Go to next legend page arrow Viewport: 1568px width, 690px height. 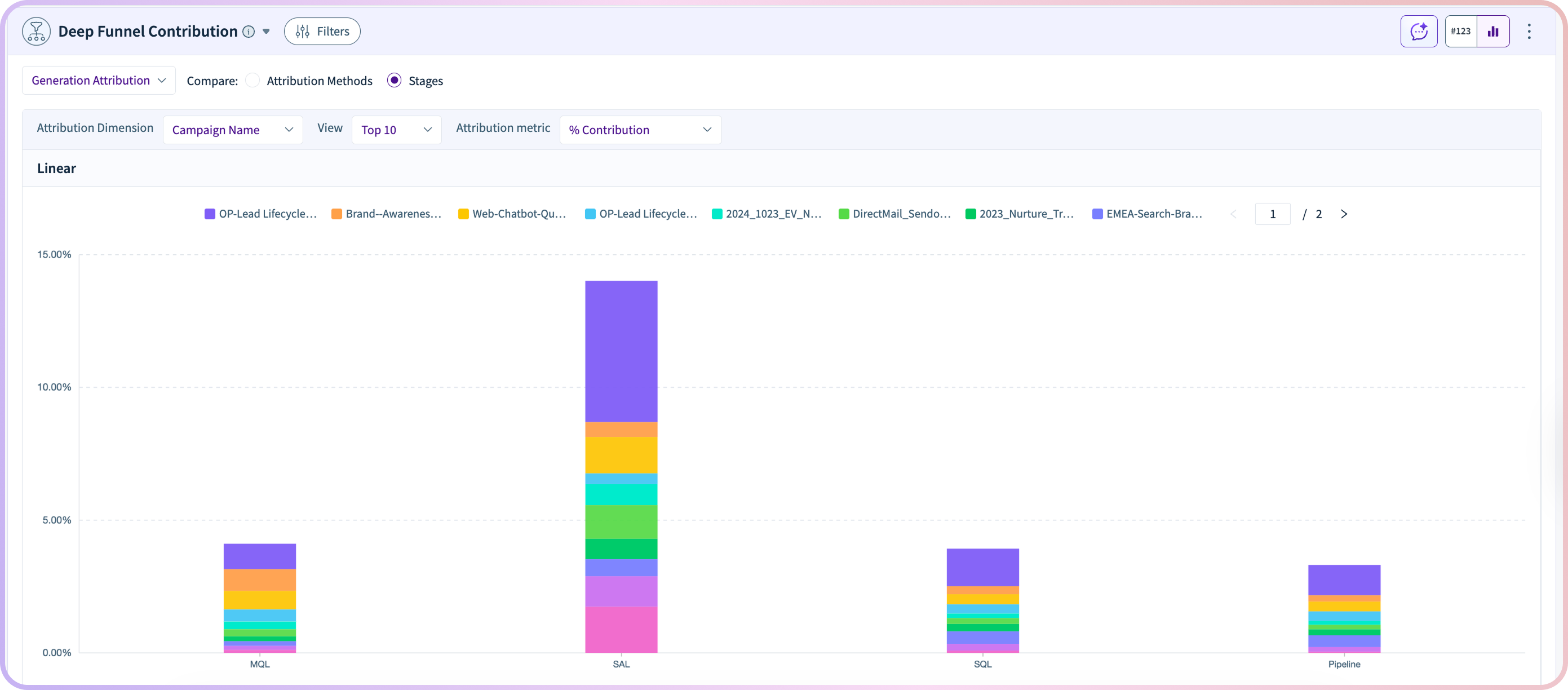point(1344,214)
